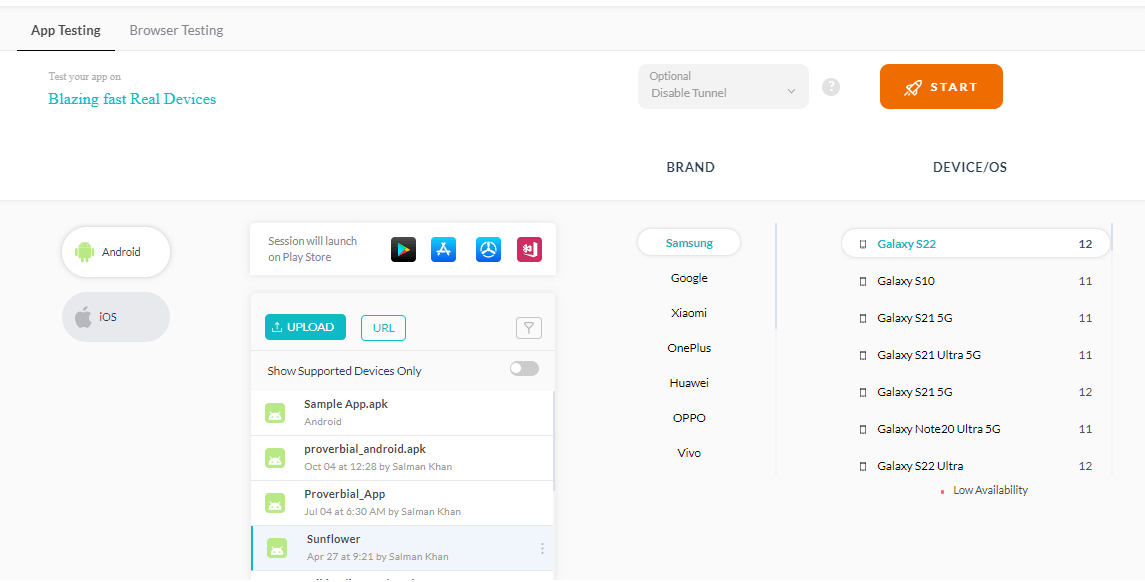Open options for the Sunflower app

pos(542,548)
